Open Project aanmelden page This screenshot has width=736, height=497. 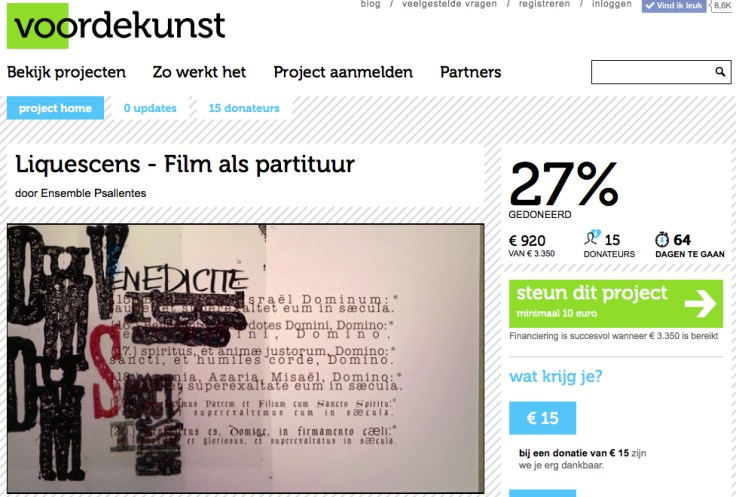point(343,72)
